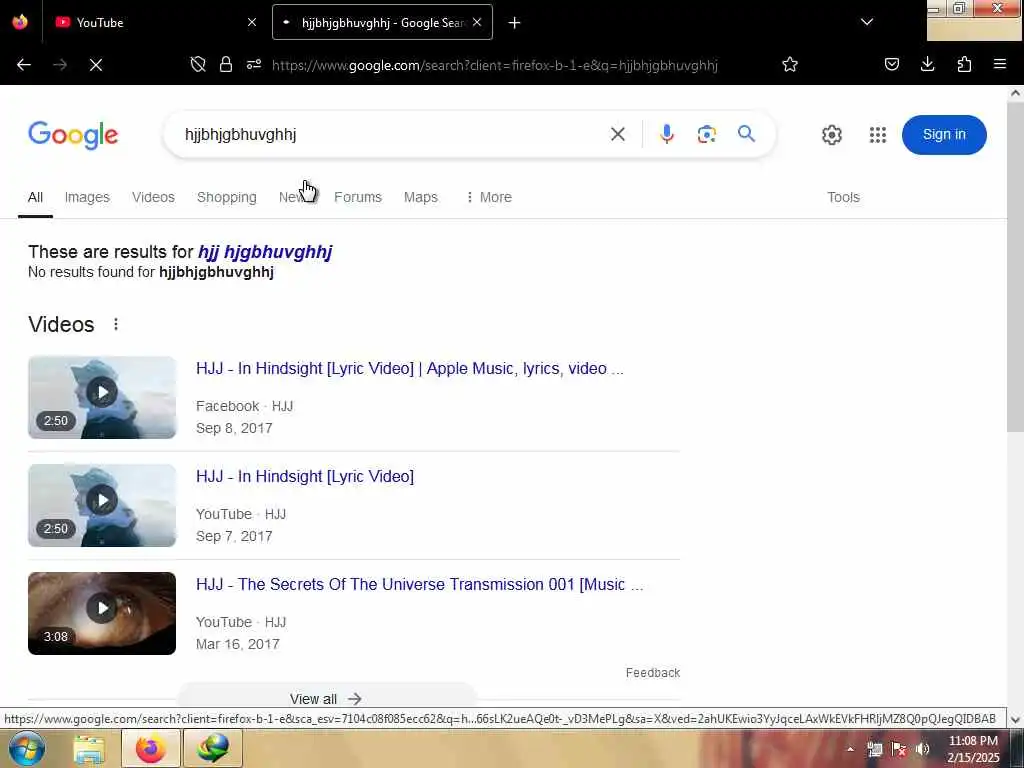Click the Sign in button
1024x768 pixels.
pyautogui.click(x=944, y=135)
